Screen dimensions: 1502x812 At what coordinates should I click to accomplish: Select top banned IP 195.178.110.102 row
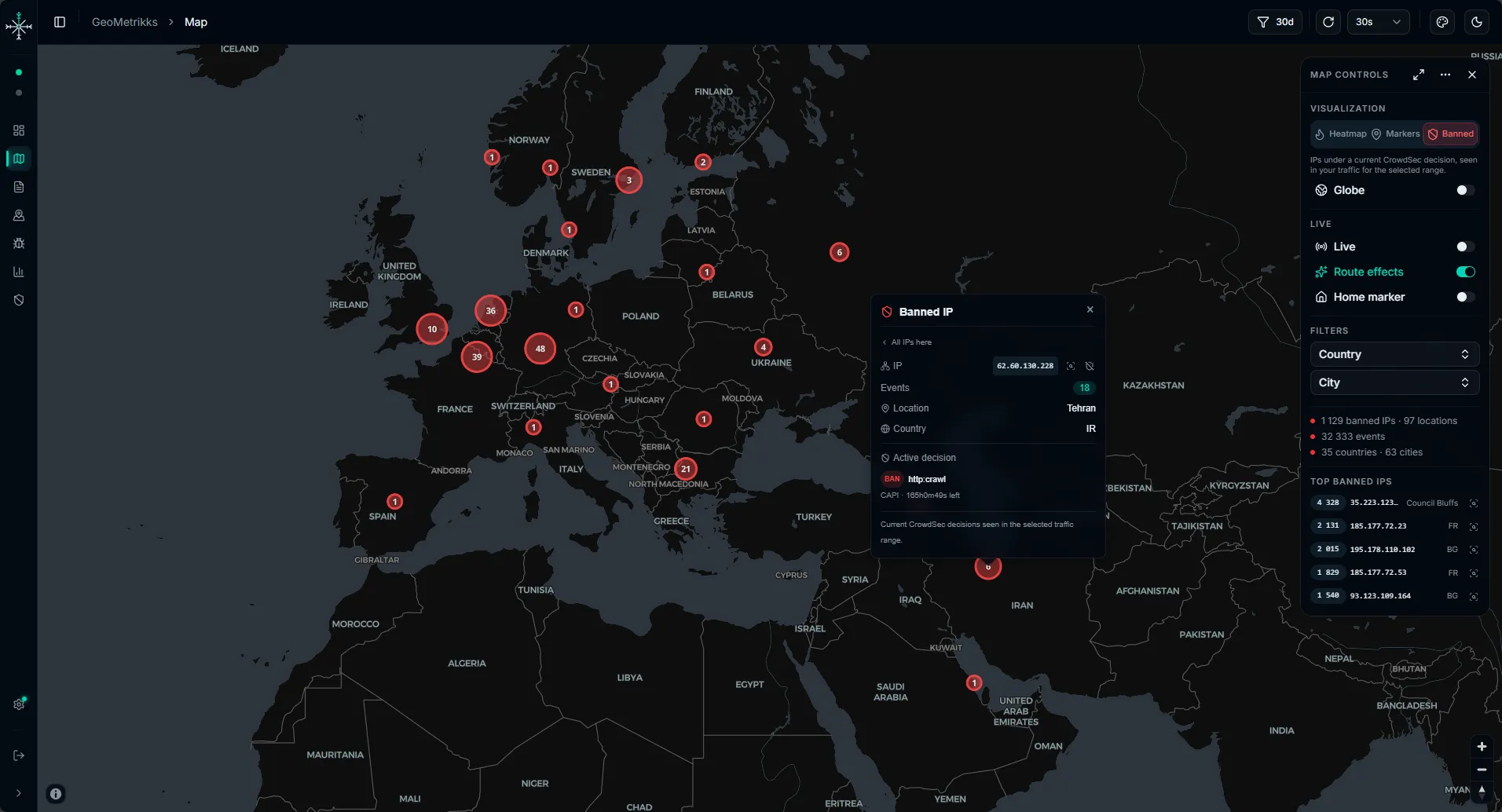coord(1394,550)
